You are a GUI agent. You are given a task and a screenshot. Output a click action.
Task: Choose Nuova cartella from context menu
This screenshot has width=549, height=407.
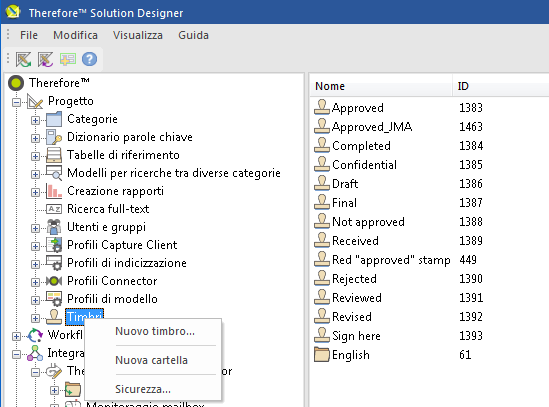click(153, 360)
